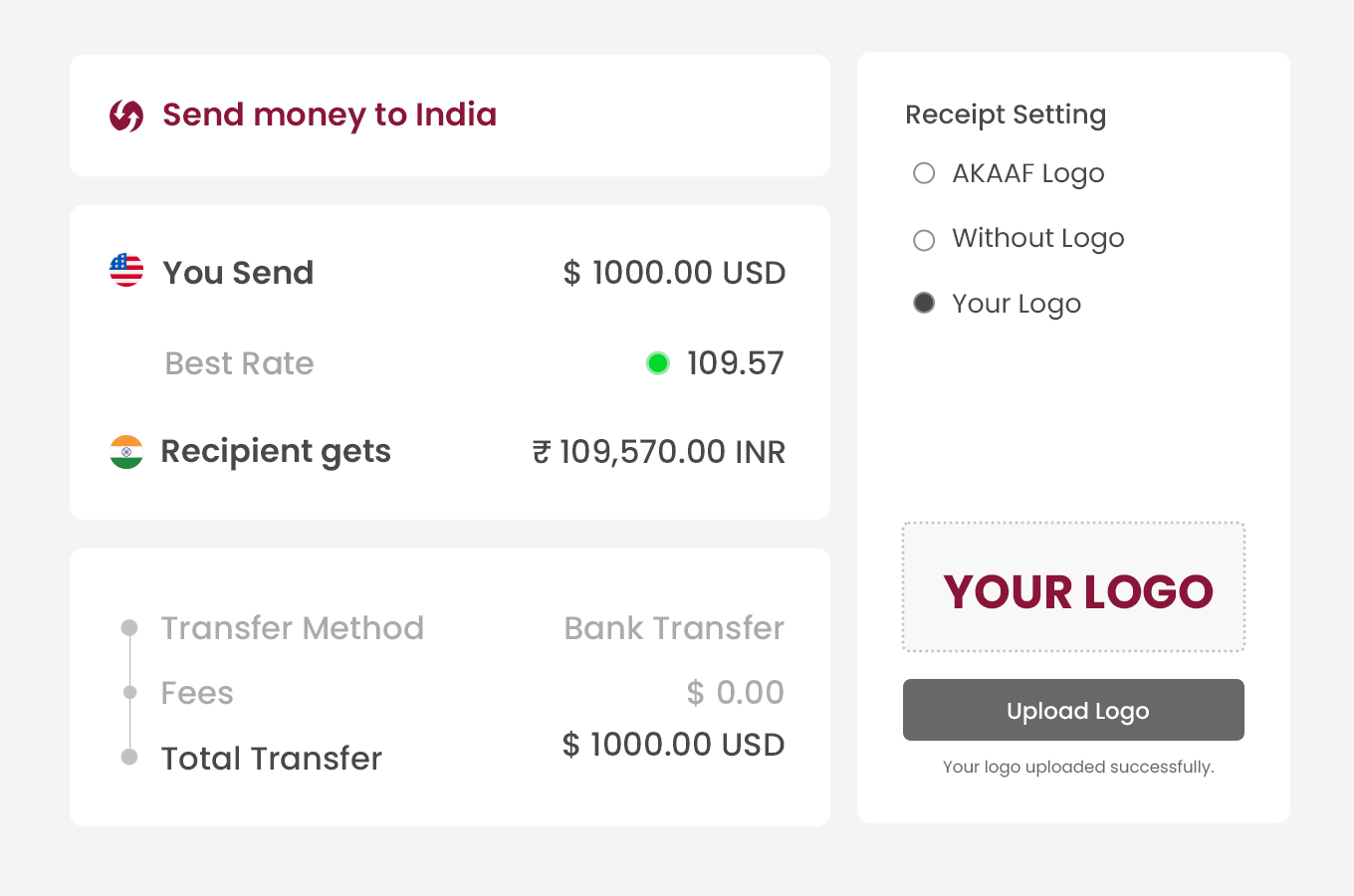Select the AKAAF Logo radio option
Screen dimensions: 1354x896
(x=924, y=173)
